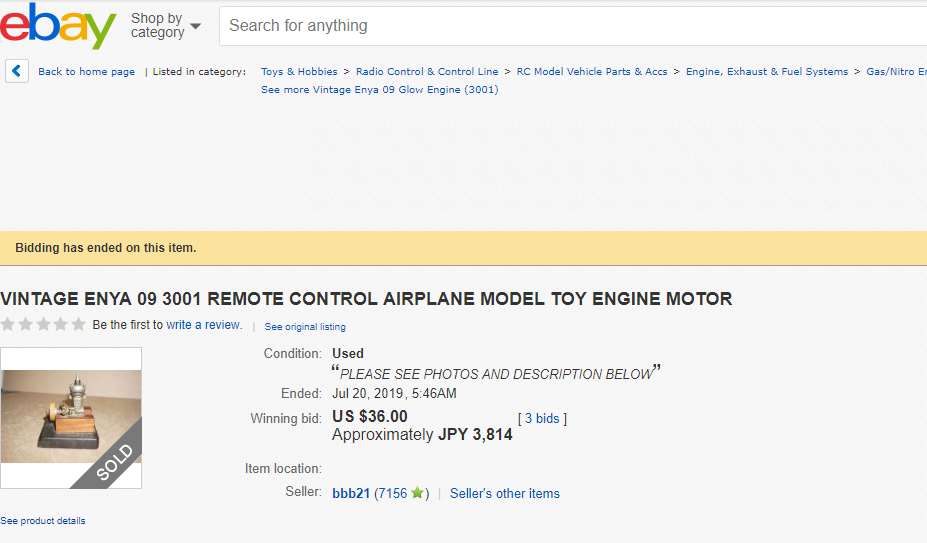
Task: Open seller bbb21 profile link
Action: [351, 493]
